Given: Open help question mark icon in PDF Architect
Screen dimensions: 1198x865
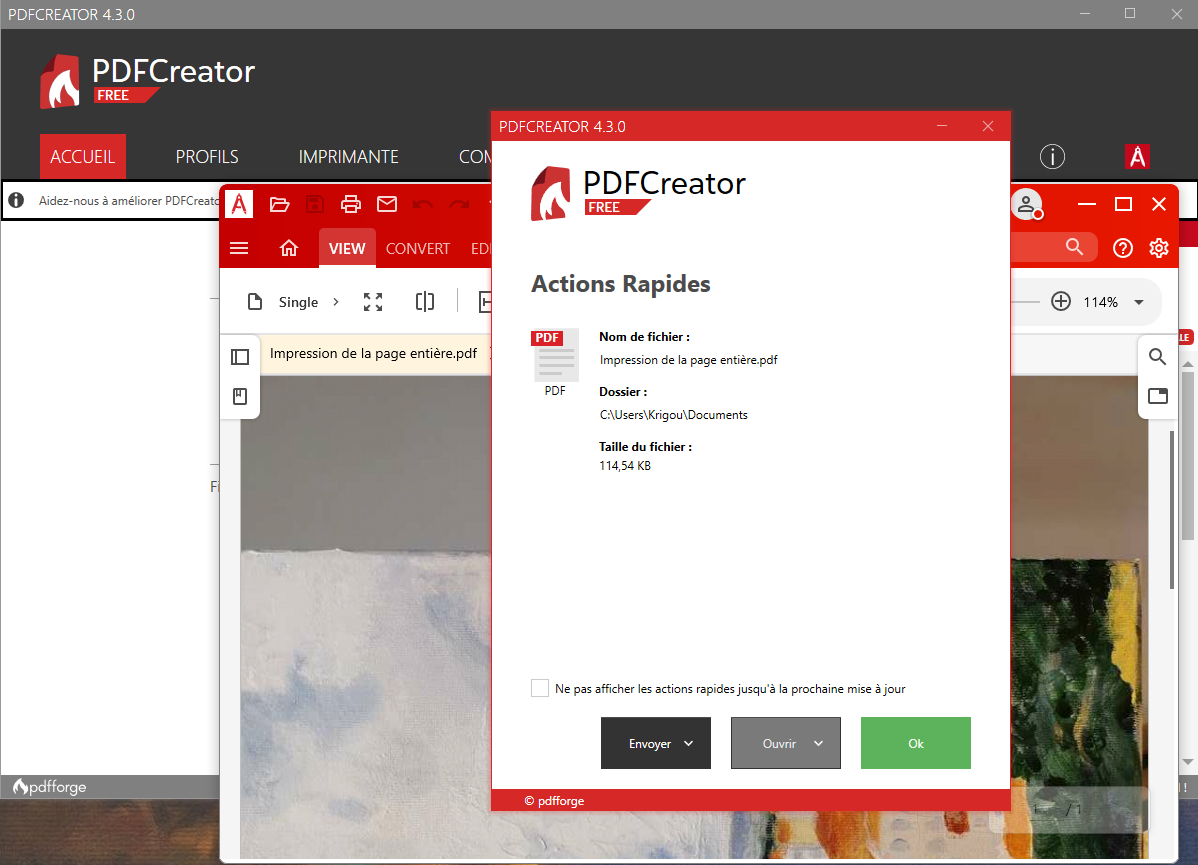Looking at the screenshot, I should 1122,248.
